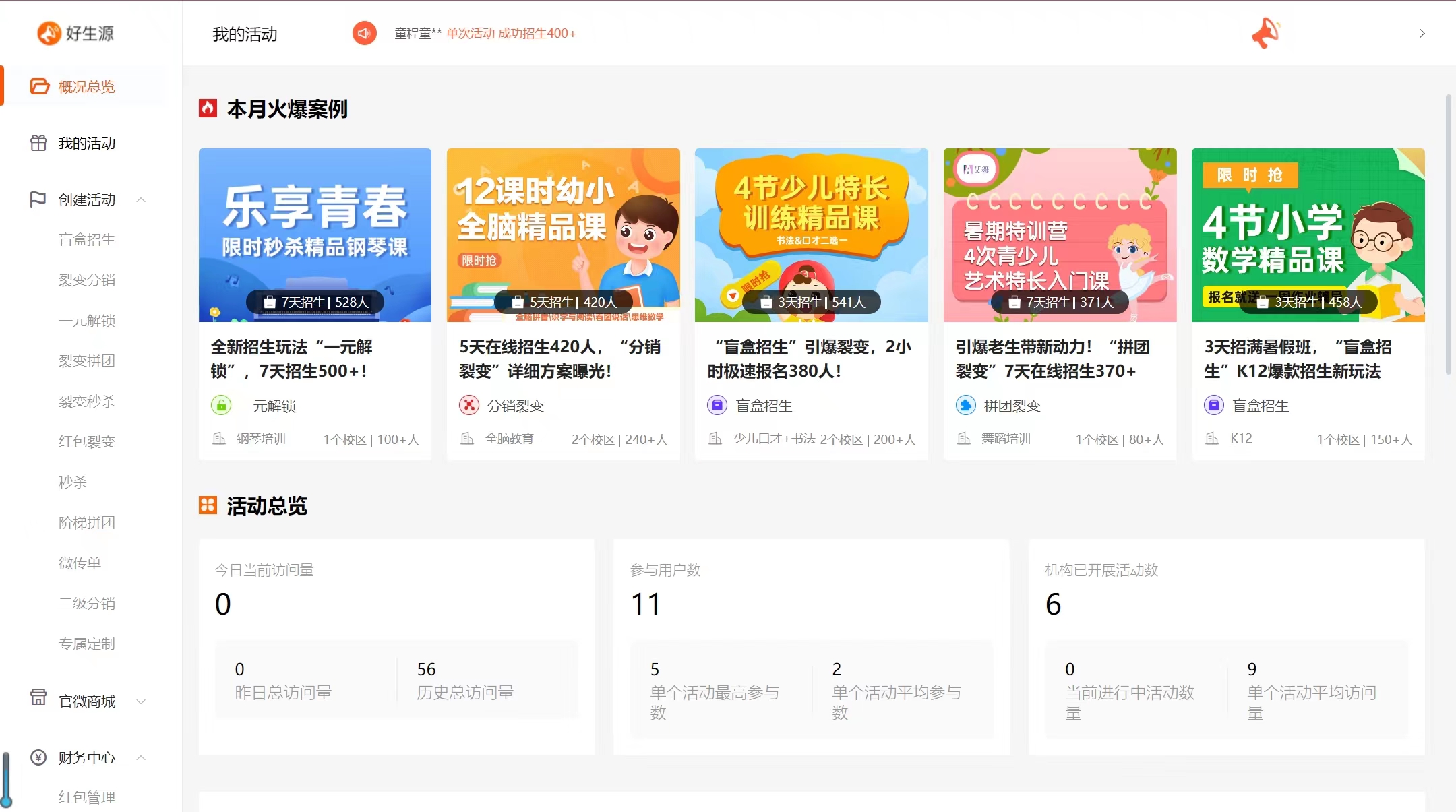The height and width of the screenshot is (812, 1456).
Task: Click the 官微商城 shop icon
Action: [38, 697]
